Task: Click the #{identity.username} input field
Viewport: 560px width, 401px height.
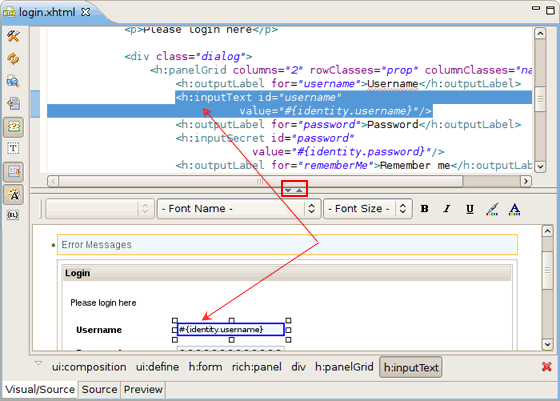Action: tap(231, 330)
